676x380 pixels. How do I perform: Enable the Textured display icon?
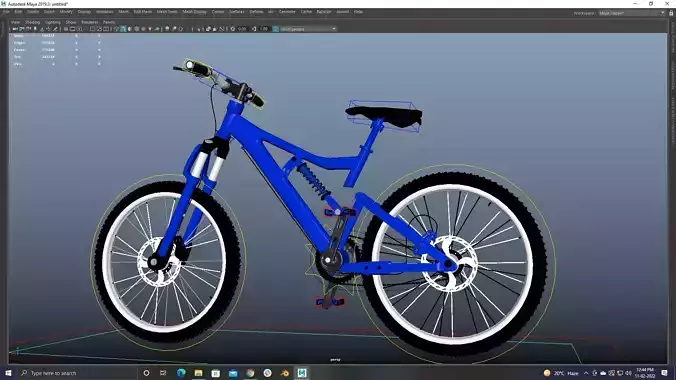[144, 29]
